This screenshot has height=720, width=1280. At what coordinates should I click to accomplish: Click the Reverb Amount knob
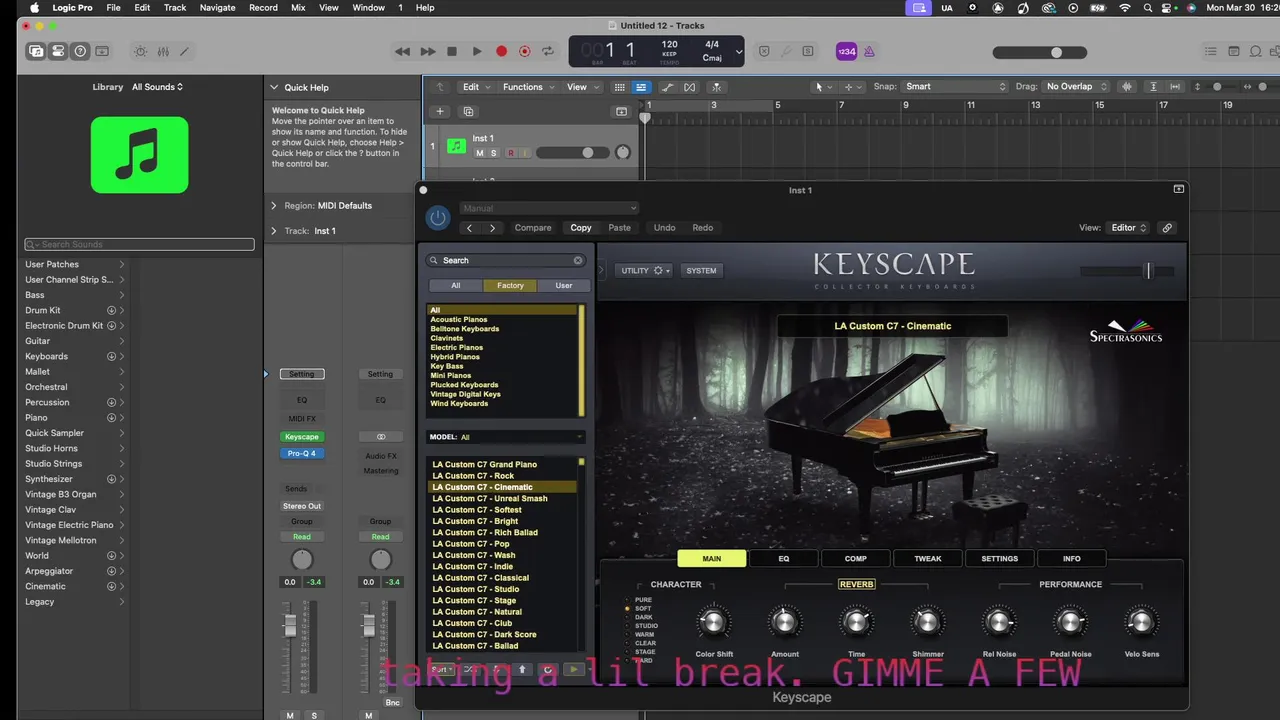[x=785, y=623]
